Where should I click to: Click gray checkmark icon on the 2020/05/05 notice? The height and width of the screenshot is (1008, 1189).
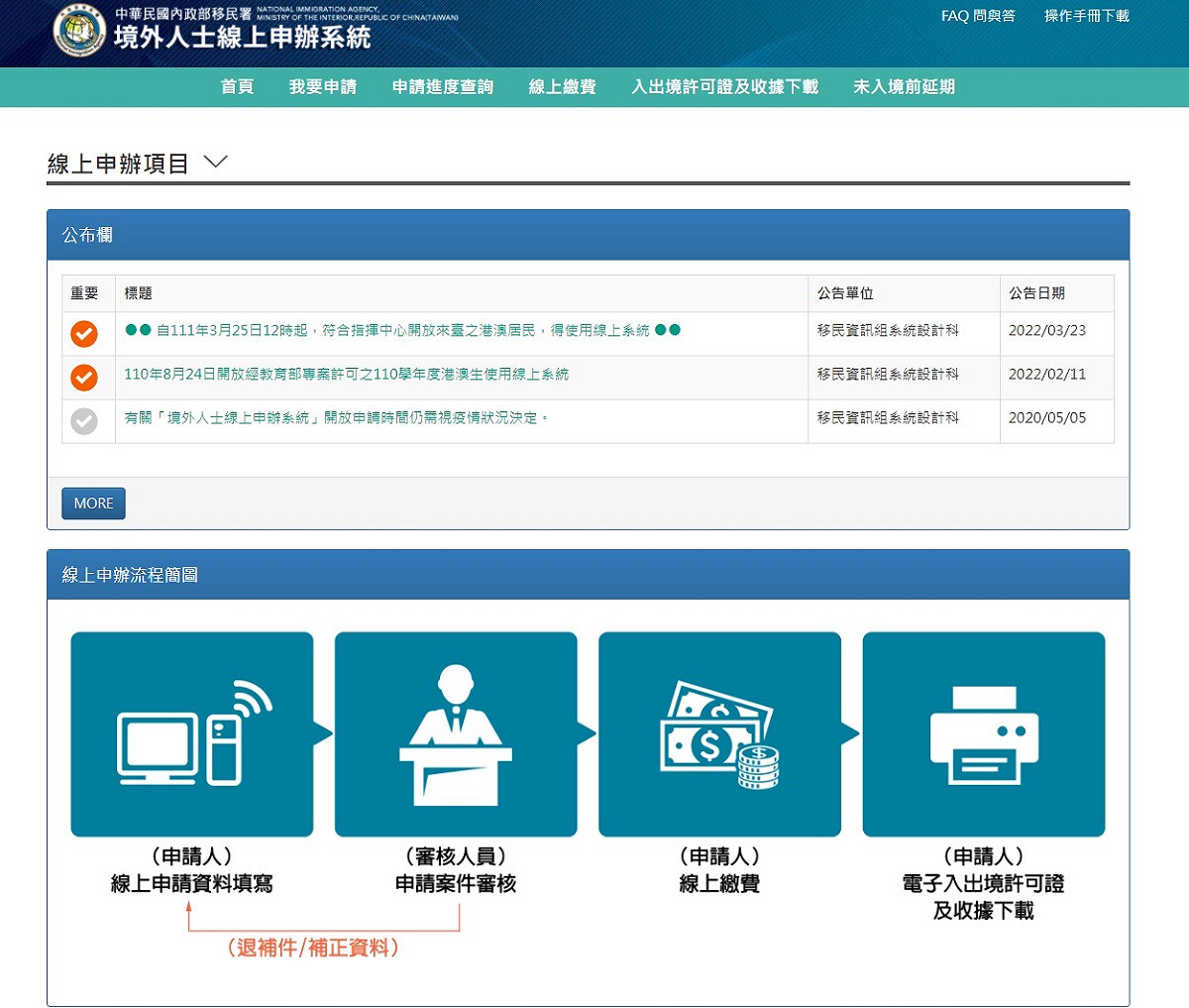pos(84,421)
